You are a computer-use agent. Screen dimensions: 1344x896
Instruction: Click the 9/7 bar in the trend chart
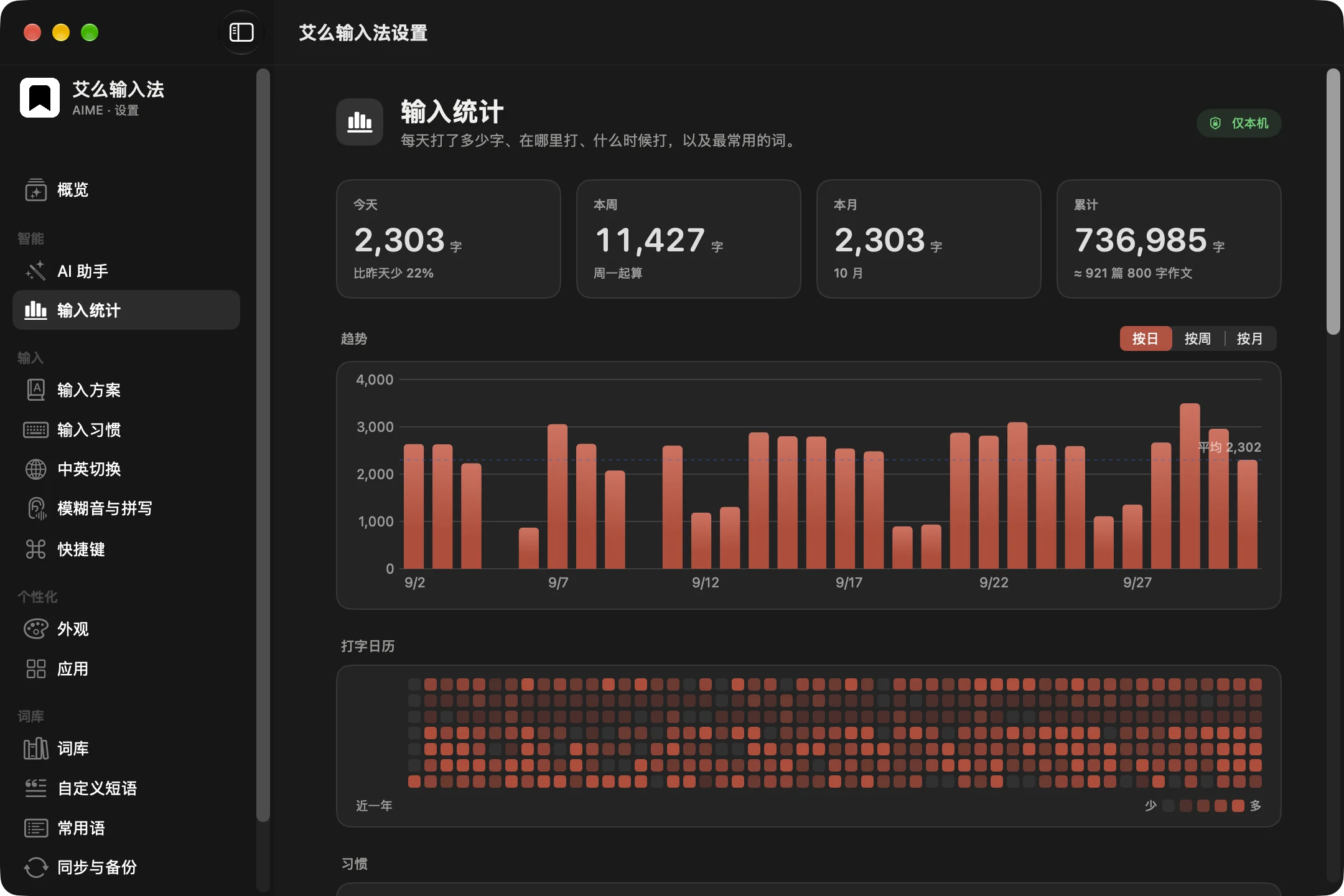[x=558, y=497]
